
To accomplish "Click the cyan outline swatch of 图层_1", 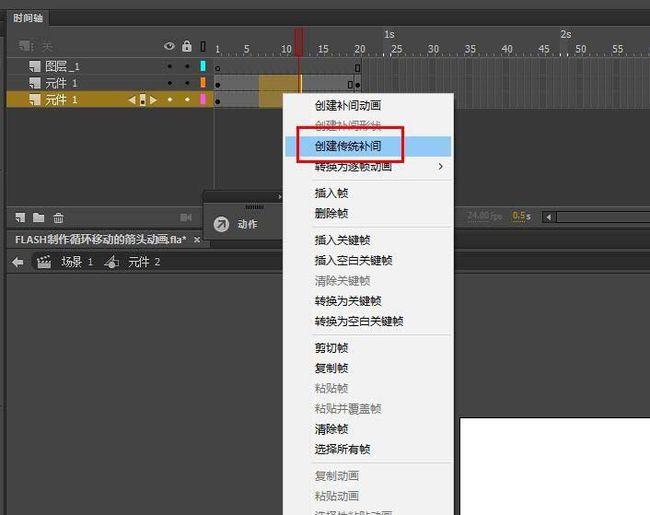I will 203,66.
